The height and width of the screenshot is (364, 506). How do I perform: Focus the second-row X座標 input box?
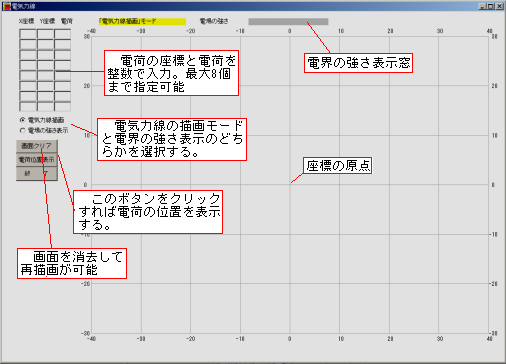[x=28, y=45]
